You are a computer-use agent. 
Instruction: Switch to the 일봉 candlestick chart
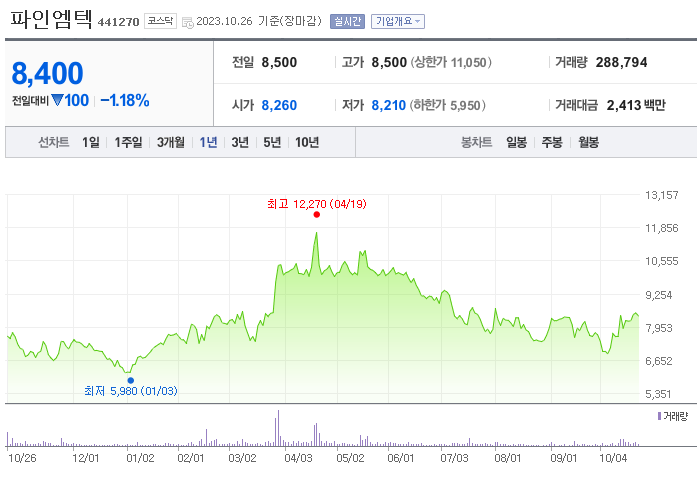coord(517,142)
